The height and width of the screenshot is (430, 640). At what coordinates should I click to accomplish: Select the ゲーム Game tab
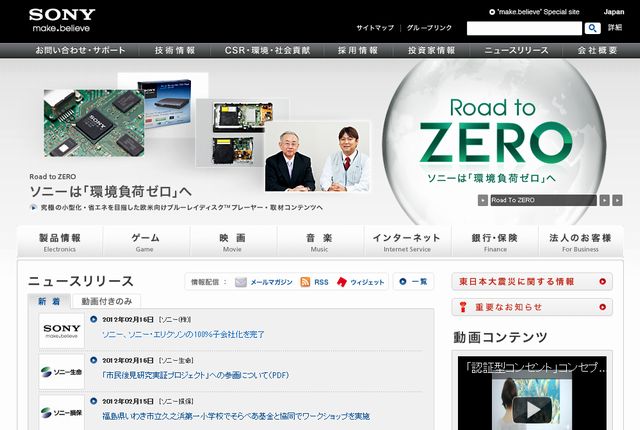145,242
